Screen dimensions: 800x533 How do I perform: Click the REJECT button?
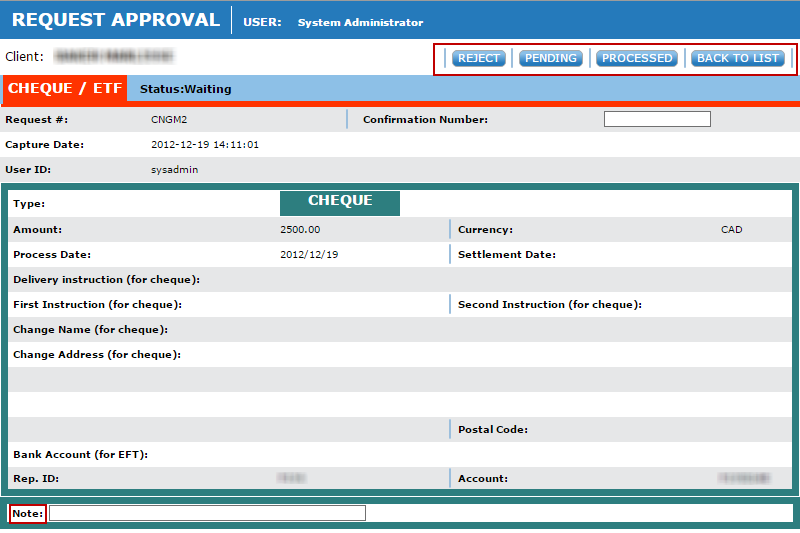click(x=479, y=58)
